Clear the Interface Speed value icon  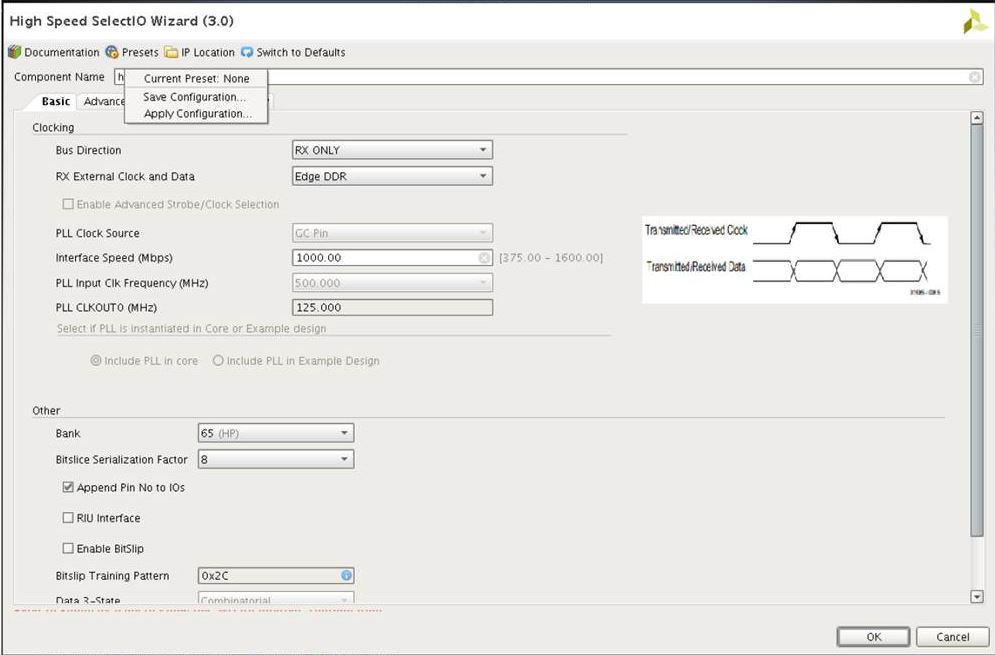(484, 258)
